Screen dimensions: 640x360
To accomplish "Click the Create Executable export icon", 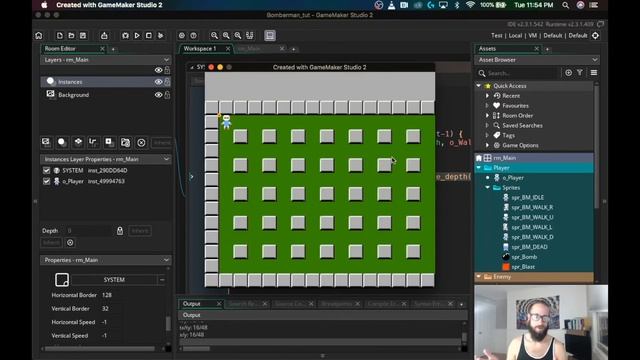I will tap(104, 36).
